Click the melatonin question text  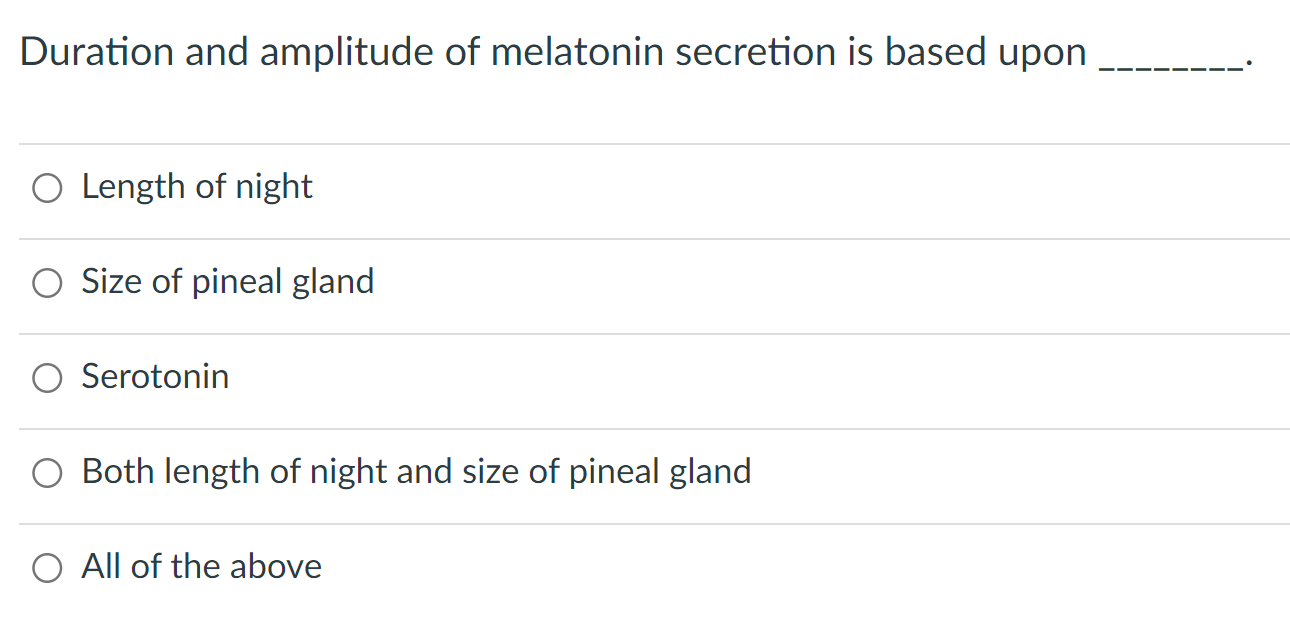pyautogui.click(x=637, y=53)
